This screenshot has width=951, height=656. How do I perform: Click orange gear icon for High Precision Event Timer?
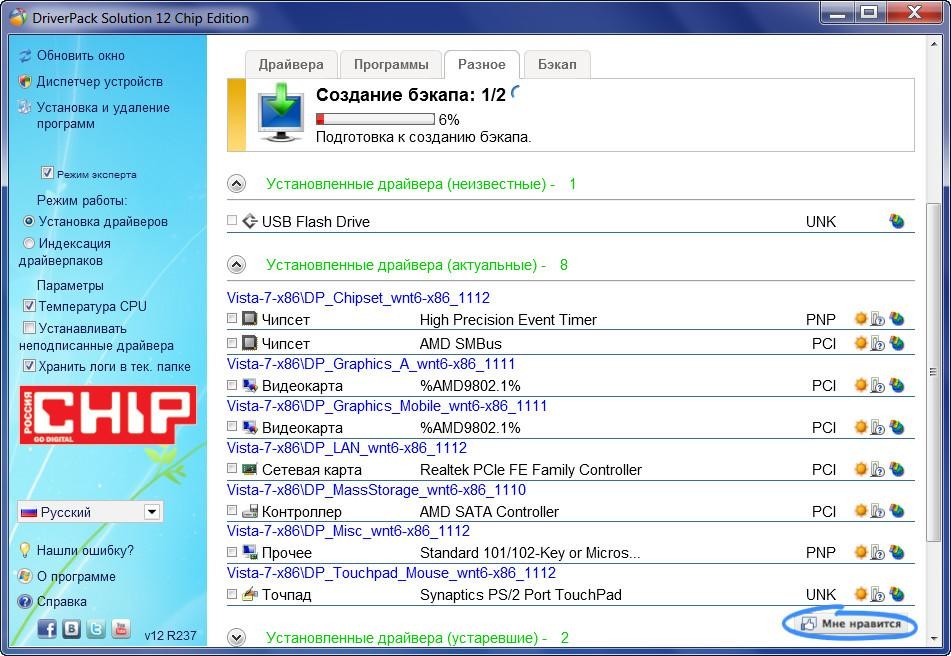861,319
